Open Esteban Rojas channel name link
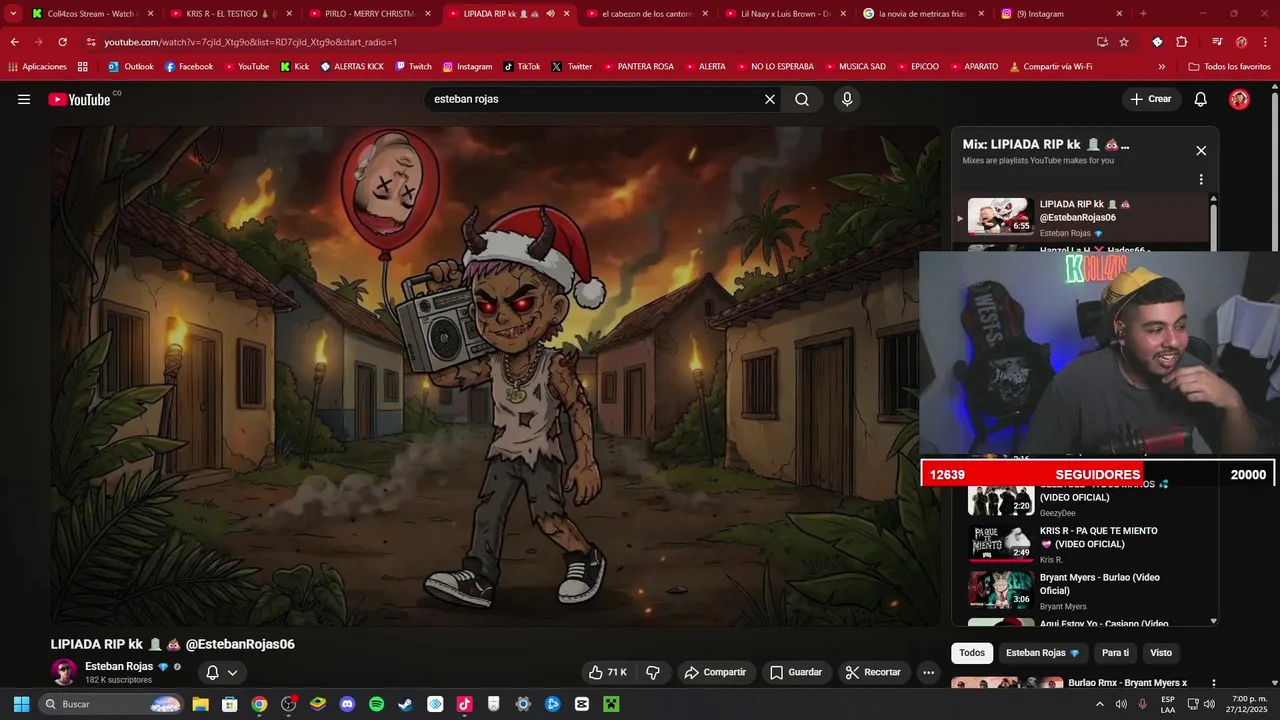The image size is (1280, 720). (119, 666)
